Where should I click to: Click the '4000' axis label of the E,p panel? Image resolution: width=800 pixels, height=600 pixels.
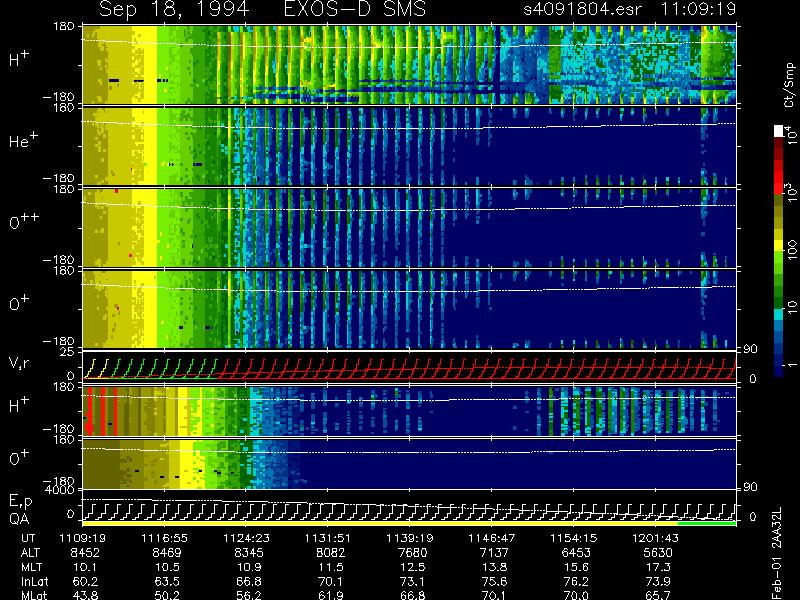coord(60,490)
